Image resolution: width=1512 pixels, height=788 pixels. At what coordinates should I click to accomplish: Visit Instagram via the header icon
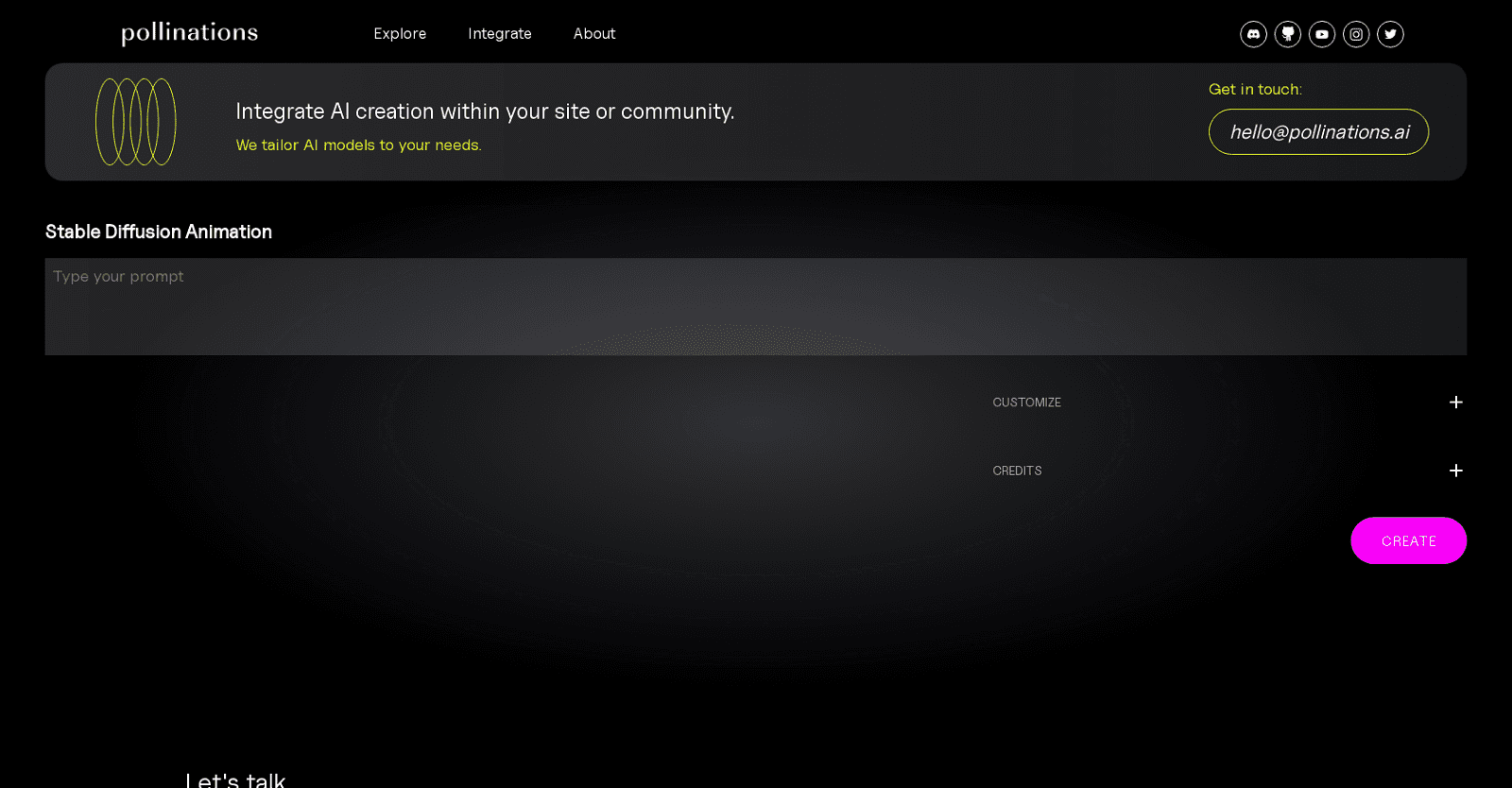1356,34
